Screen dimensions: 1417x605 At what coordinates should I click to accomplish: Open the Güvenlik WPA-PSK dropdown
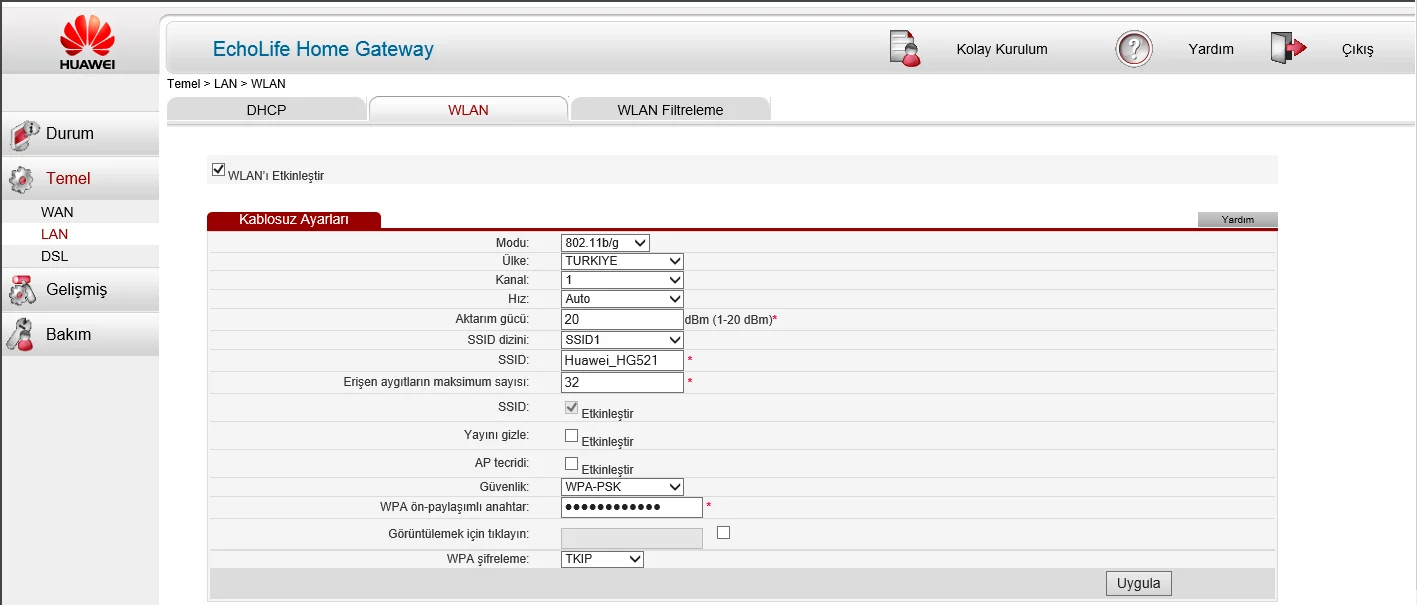pos(622,487)
